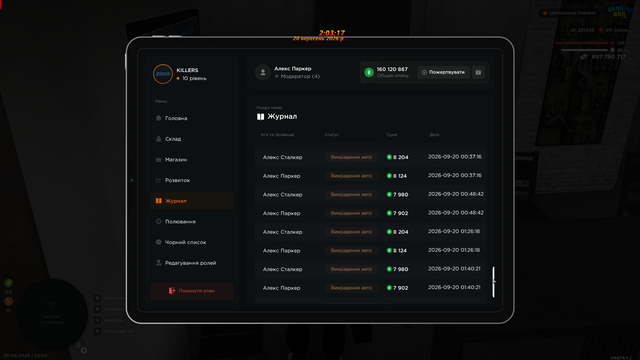Click the date 2026-09-20 00:48:42 in Паркер row

point(456,213)
